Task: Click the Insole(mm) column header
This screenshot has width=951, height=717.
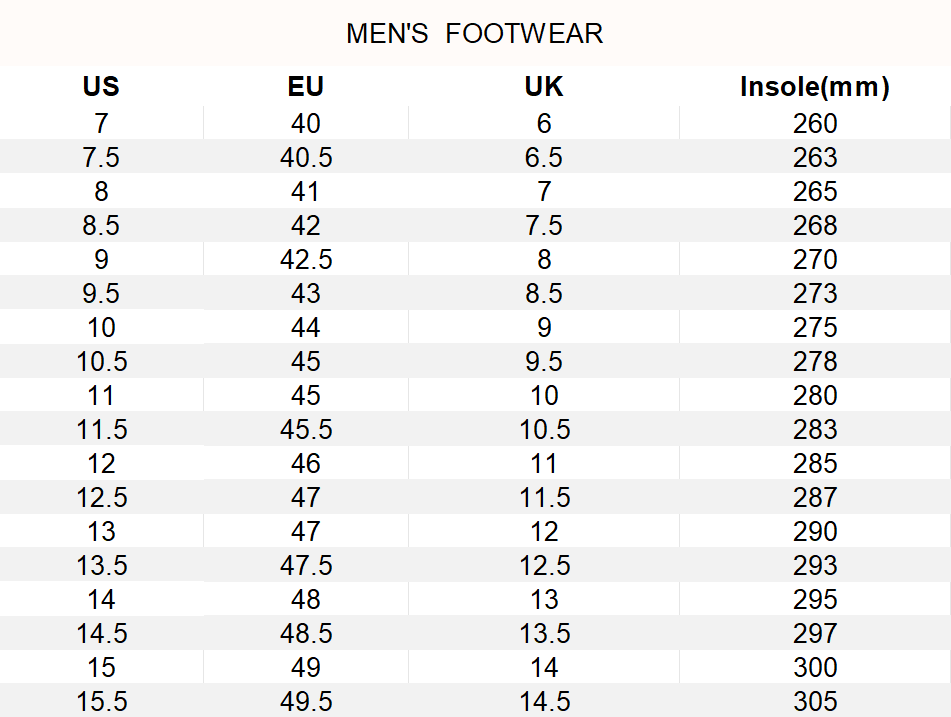Action: click(x=815, y=86)
